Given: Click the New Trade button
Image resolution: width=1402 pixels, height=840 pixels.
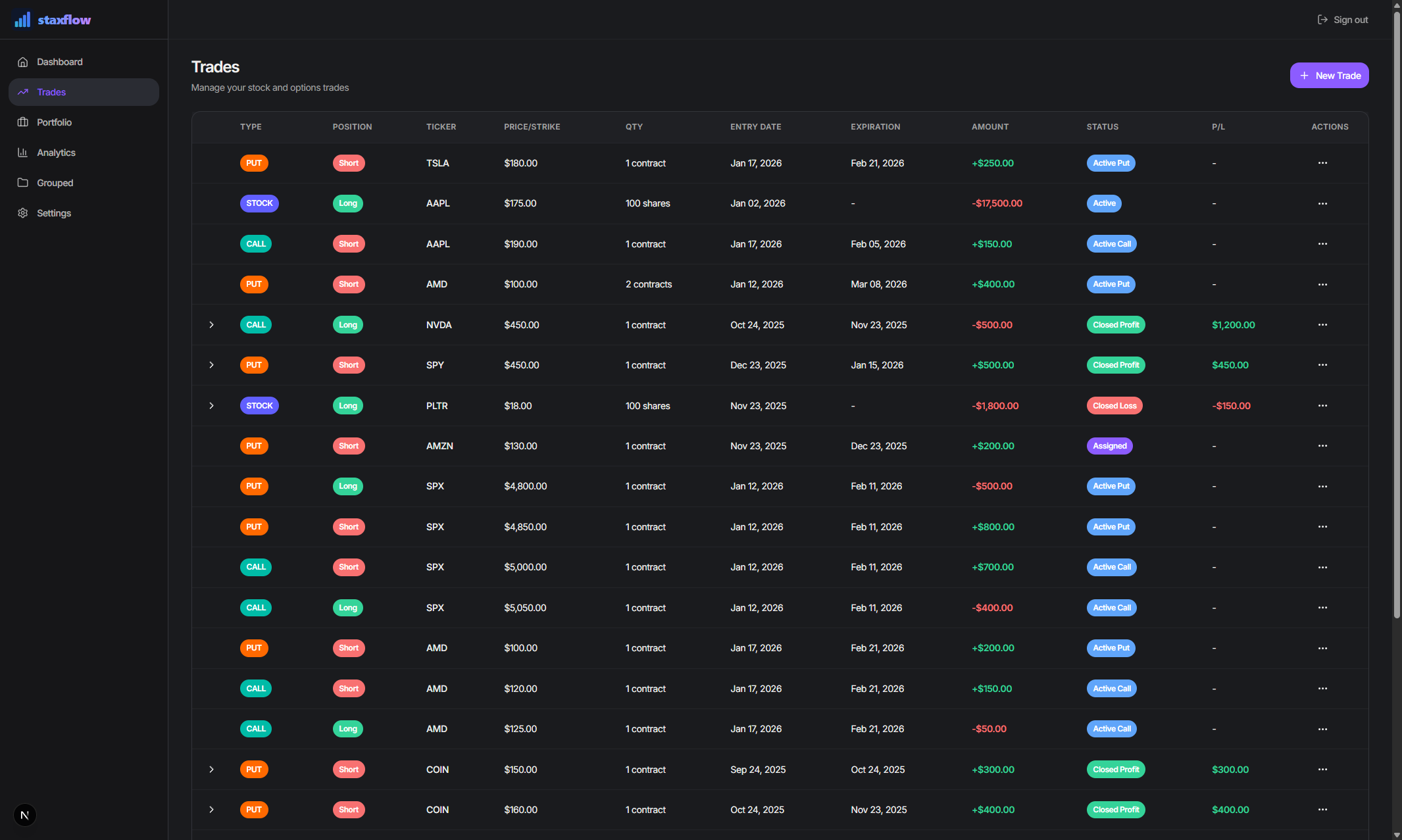Looking at the screenshot, I should [x=1329, y=76].
